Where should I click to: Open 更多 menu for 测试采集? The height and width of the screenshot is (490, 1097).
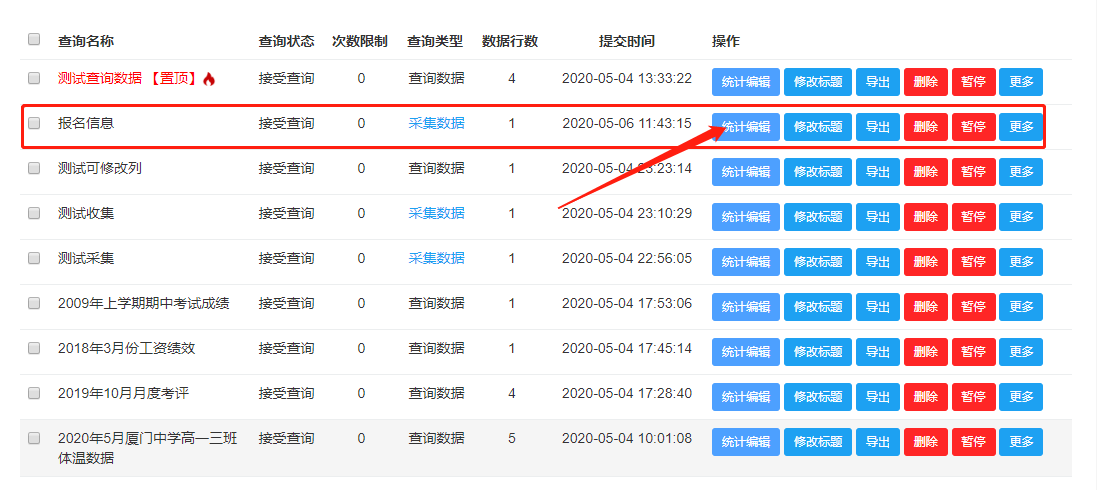tap(1021, 262)
